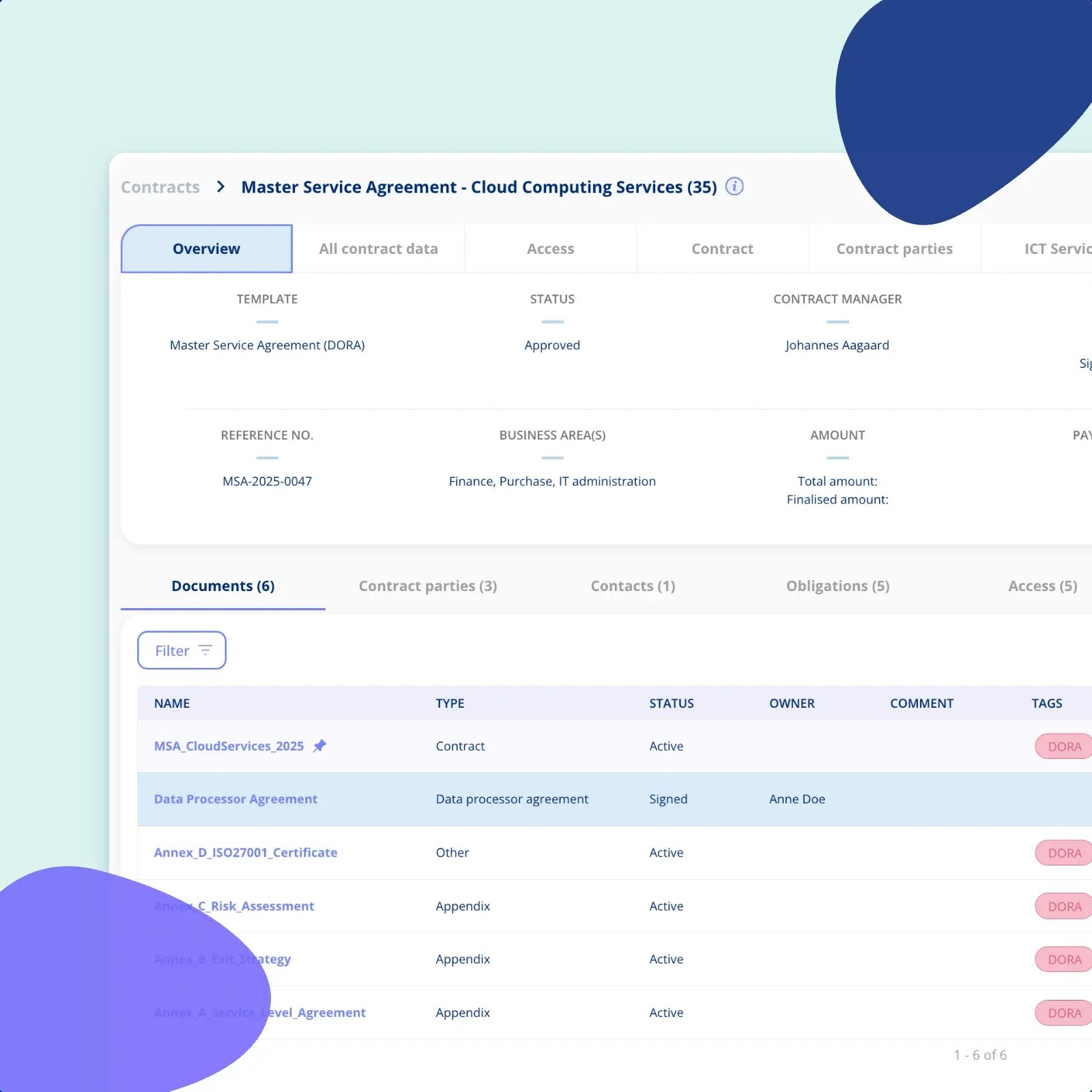Click the 'Appendix' type of Annex_C row
This screenshot has width=1092, height=1092.
coord(463,906)
